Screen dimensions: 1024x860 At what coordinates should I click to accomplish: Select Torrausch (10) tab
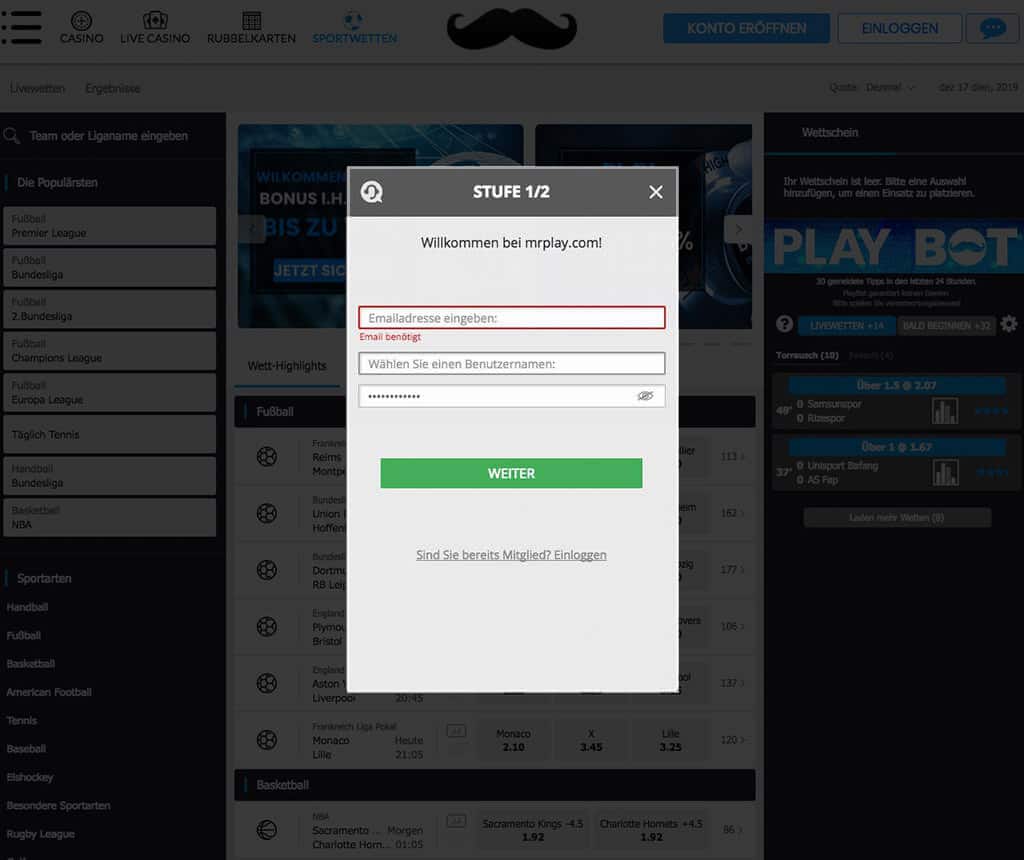pos(807,355)
